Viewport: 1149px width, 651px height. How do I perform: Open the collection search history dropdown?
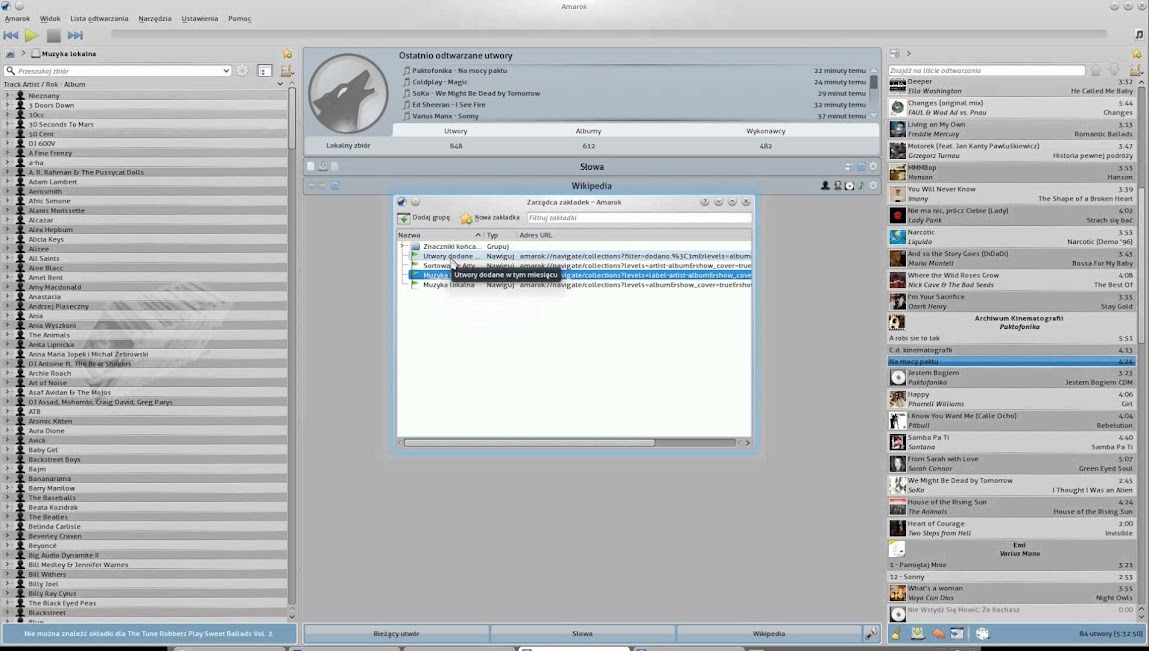pos(226,70)
